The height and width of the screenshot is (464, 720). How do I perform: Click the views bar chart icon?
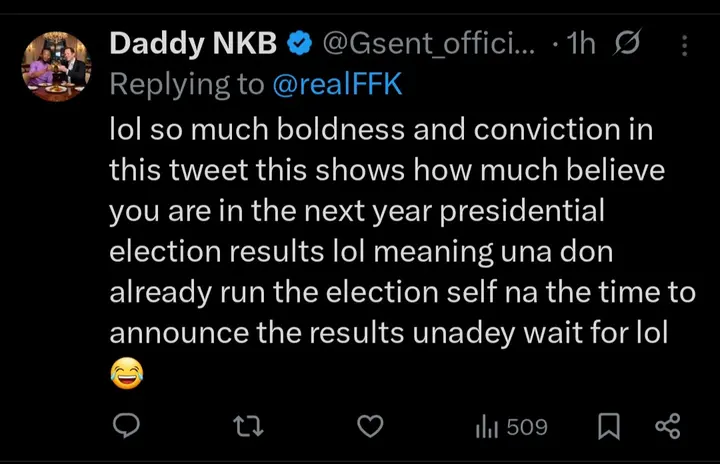click(487, 427)
